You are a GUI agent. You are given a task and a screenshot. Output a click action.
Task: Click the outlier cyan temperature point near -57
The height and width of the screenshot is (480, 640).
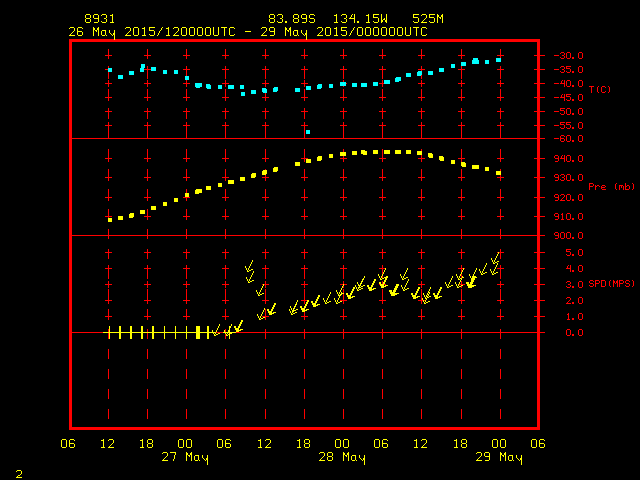[308, 132]
